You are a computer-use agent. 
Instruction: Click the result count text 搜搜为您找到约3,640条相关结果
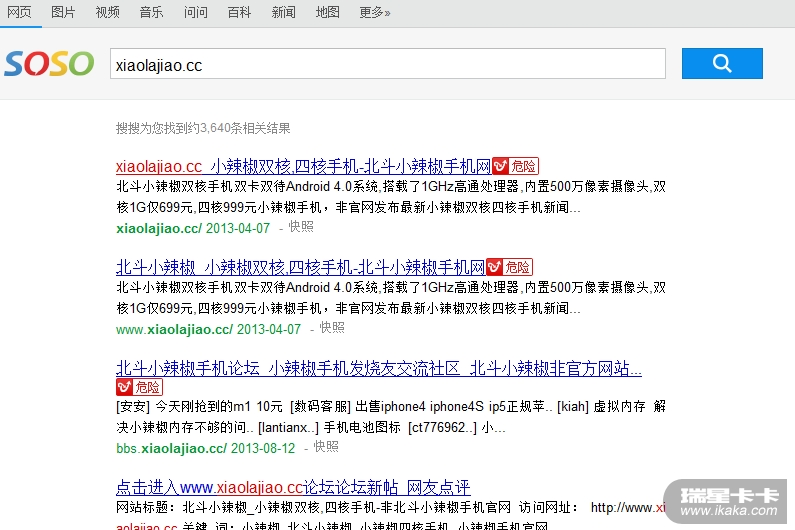pos(203,128)
